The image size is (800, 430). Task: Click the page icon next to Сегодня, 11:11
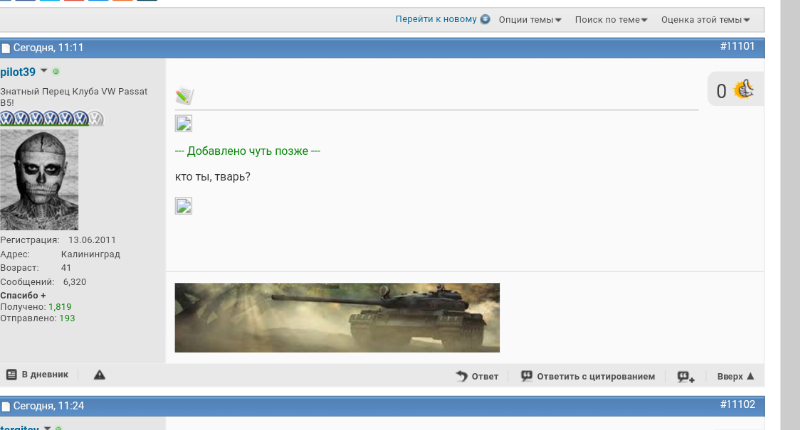[6, 48]
